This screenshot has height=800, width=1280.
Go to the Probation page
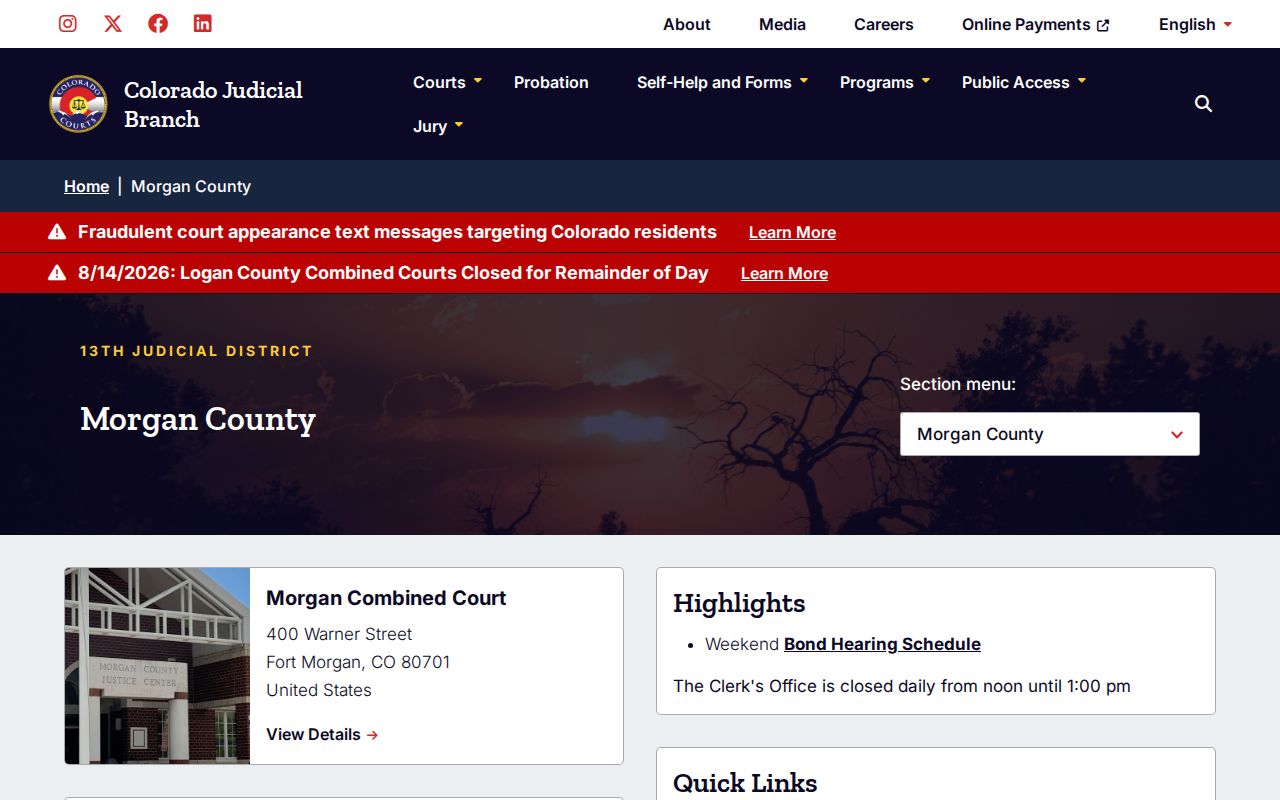tap(551, 82)
